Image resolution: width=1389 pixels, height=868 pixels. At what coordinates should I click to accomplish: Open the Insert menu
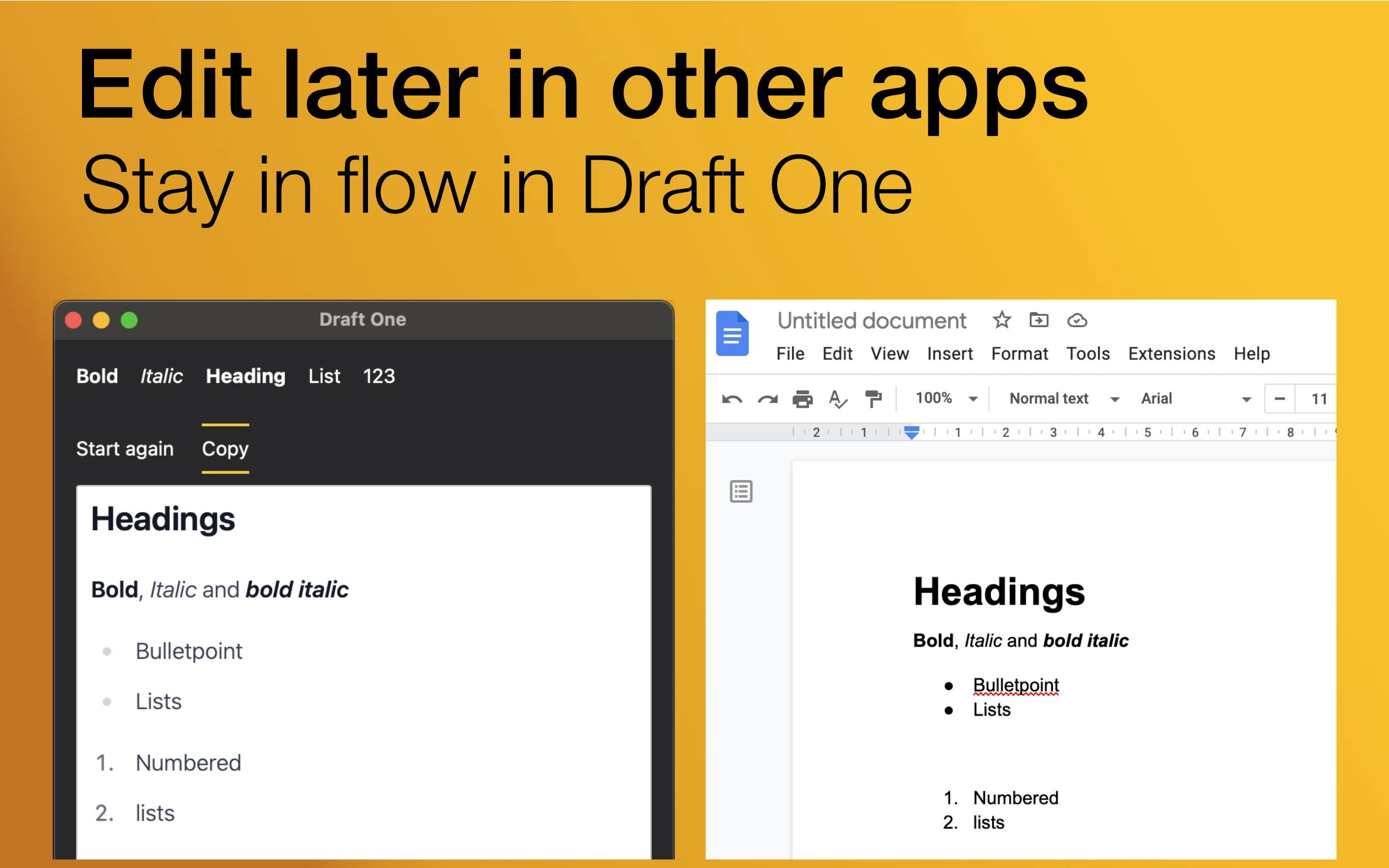click(x=949, y=353)
